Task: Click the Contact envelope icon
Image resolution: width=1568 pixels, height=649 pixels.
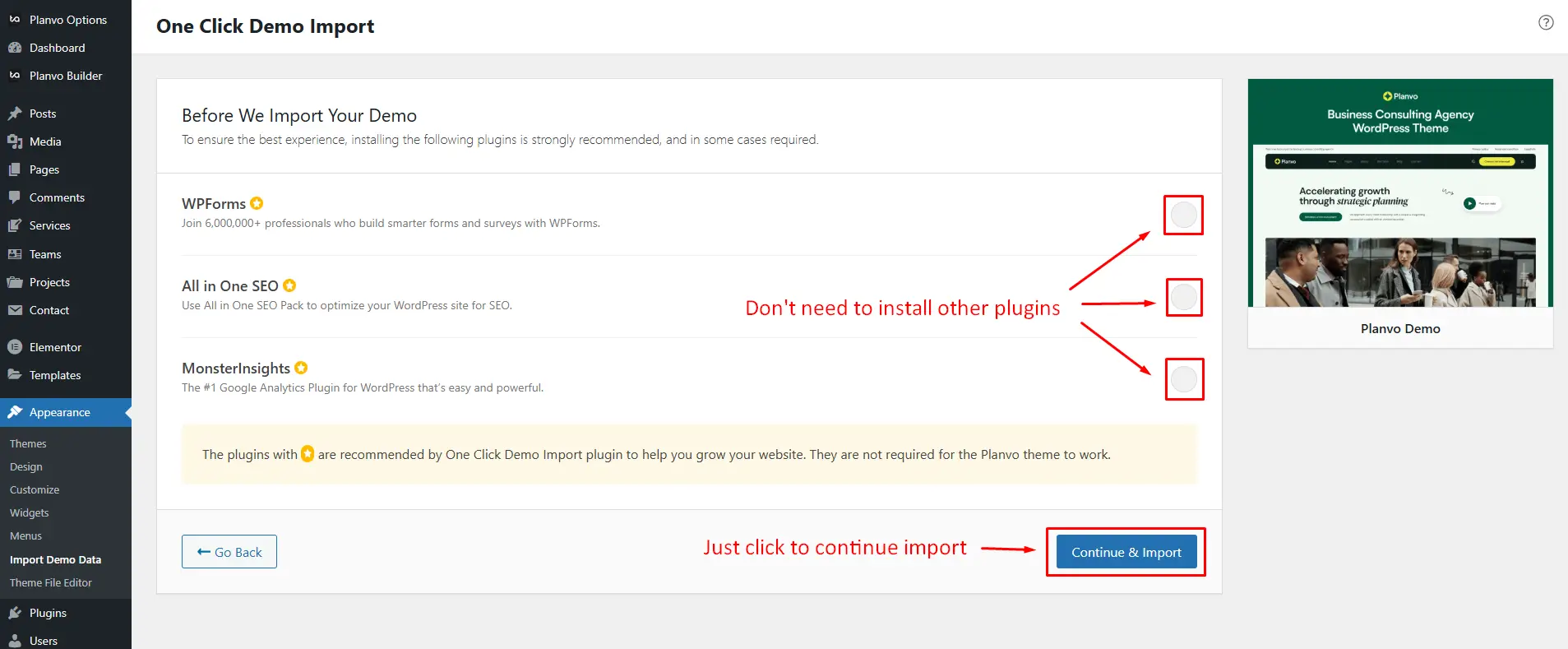Action: click(15, 310)
